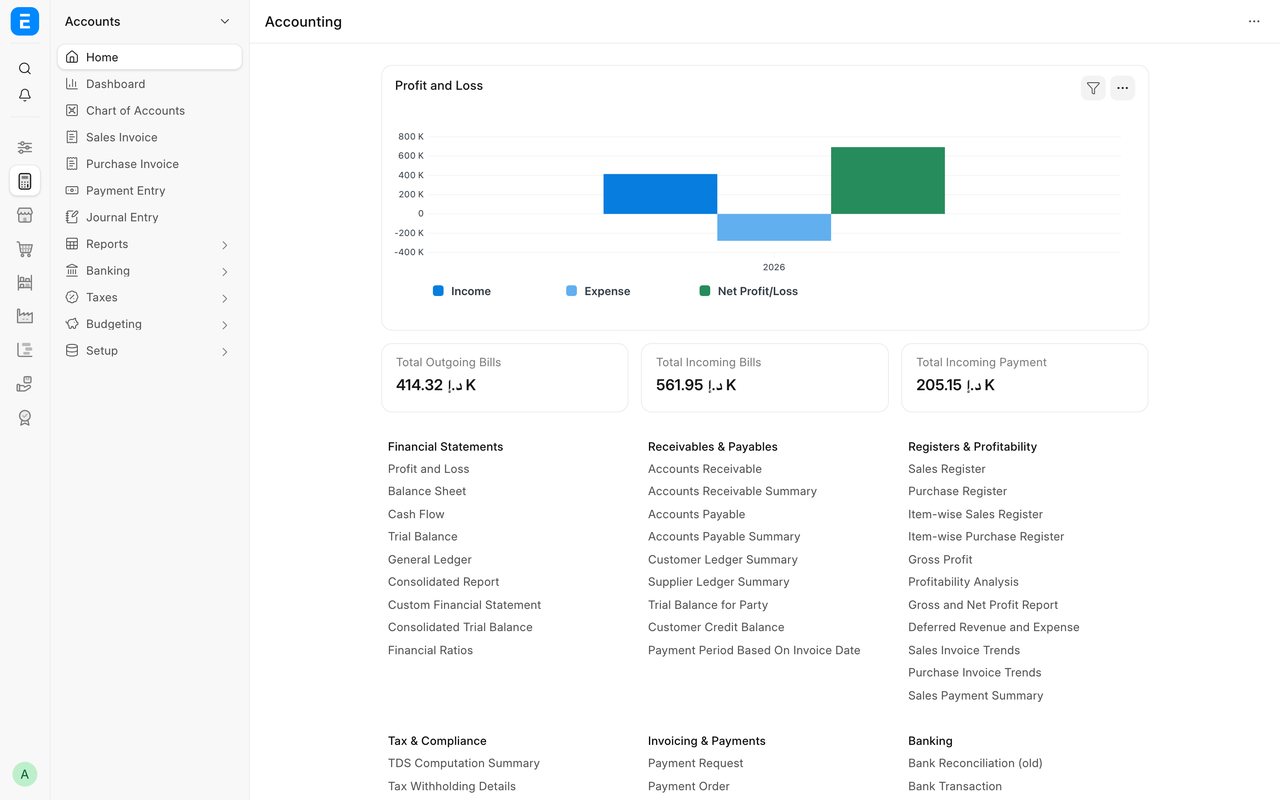Open search via the magnifying glass icon

click(25, 69)
